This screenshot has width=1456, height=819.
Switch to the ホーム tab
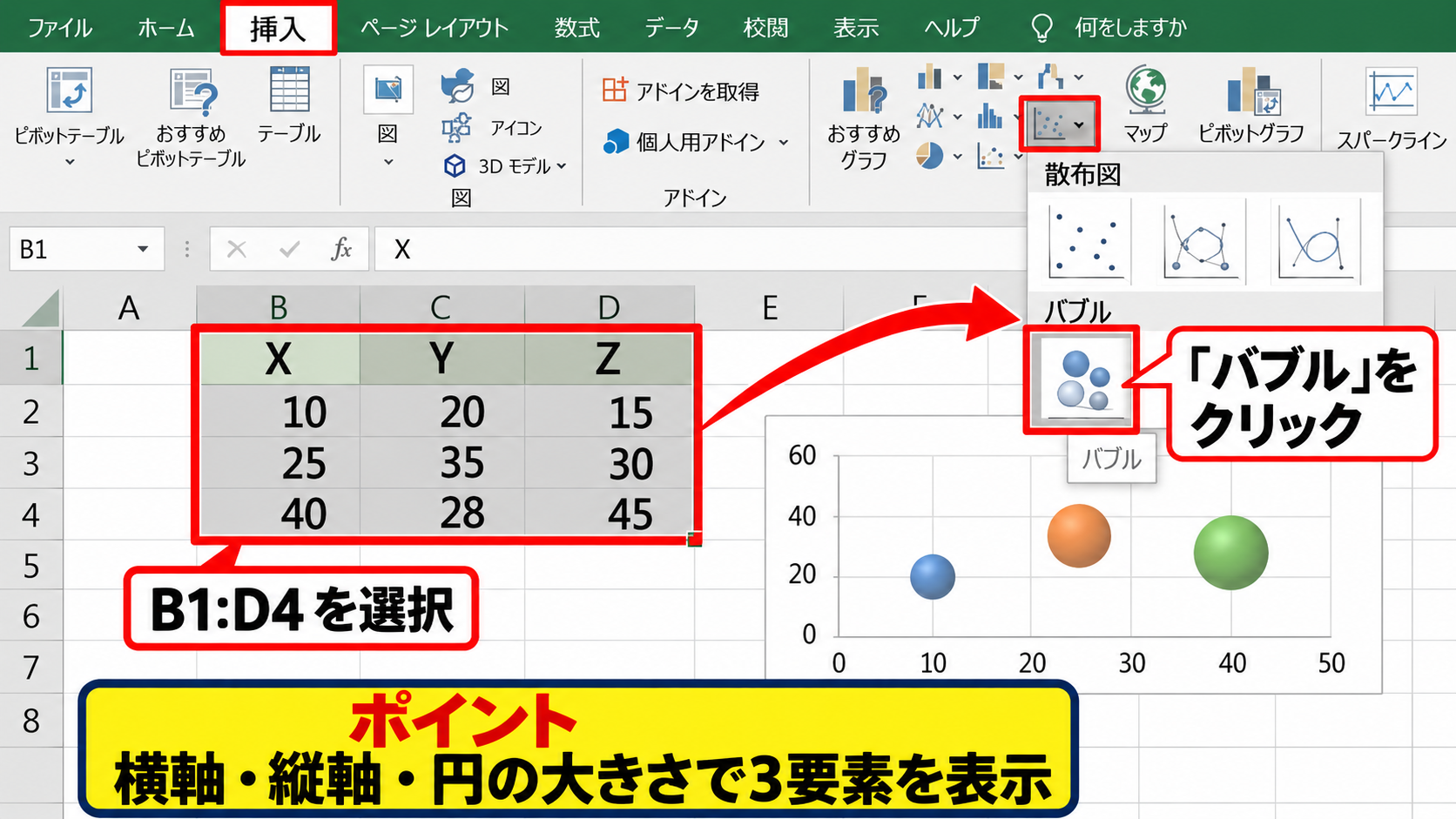[x=165, y=28]
